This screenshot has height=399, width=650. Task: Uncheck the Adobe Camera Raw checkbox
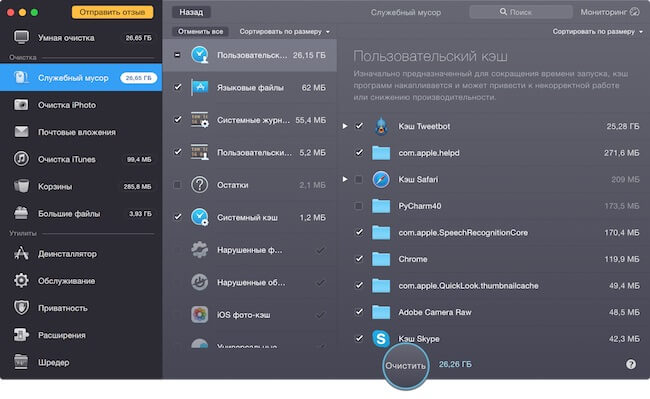pos(359,312)
